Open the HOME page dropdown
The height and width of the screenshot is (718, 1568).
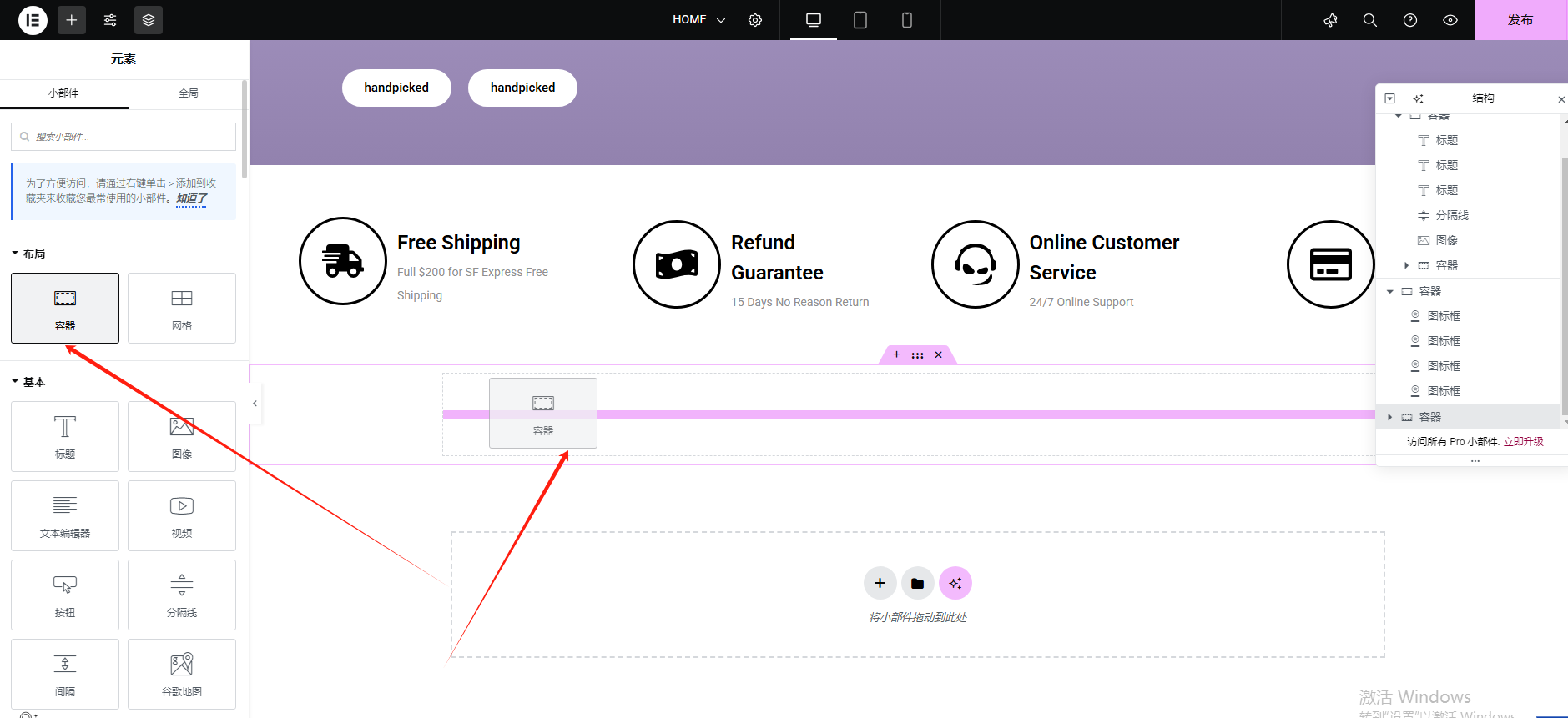(x=699, y=20)
